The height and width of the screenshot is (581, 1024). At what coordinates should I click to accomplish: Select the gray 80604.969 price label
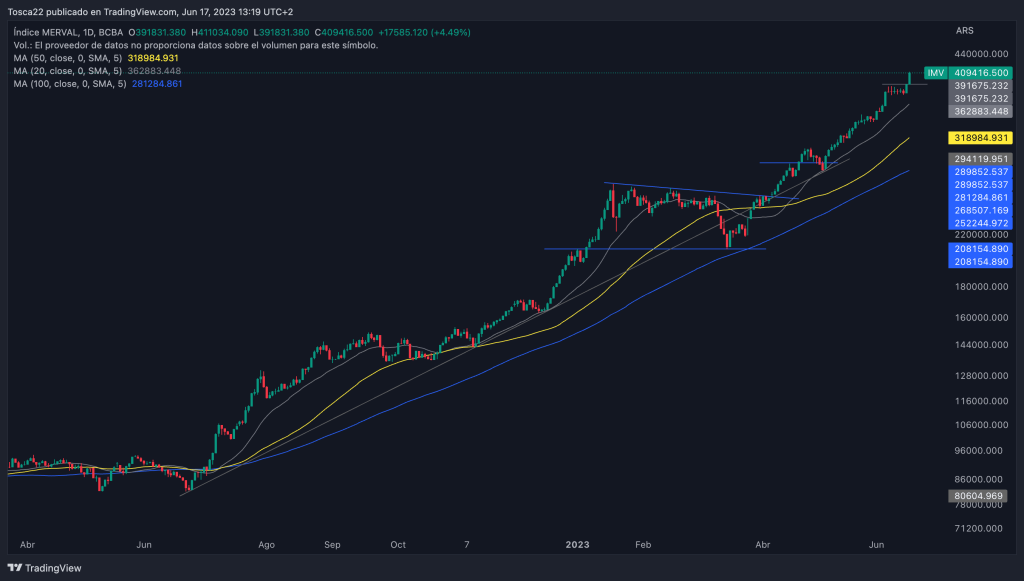click(x=979, y=495)
